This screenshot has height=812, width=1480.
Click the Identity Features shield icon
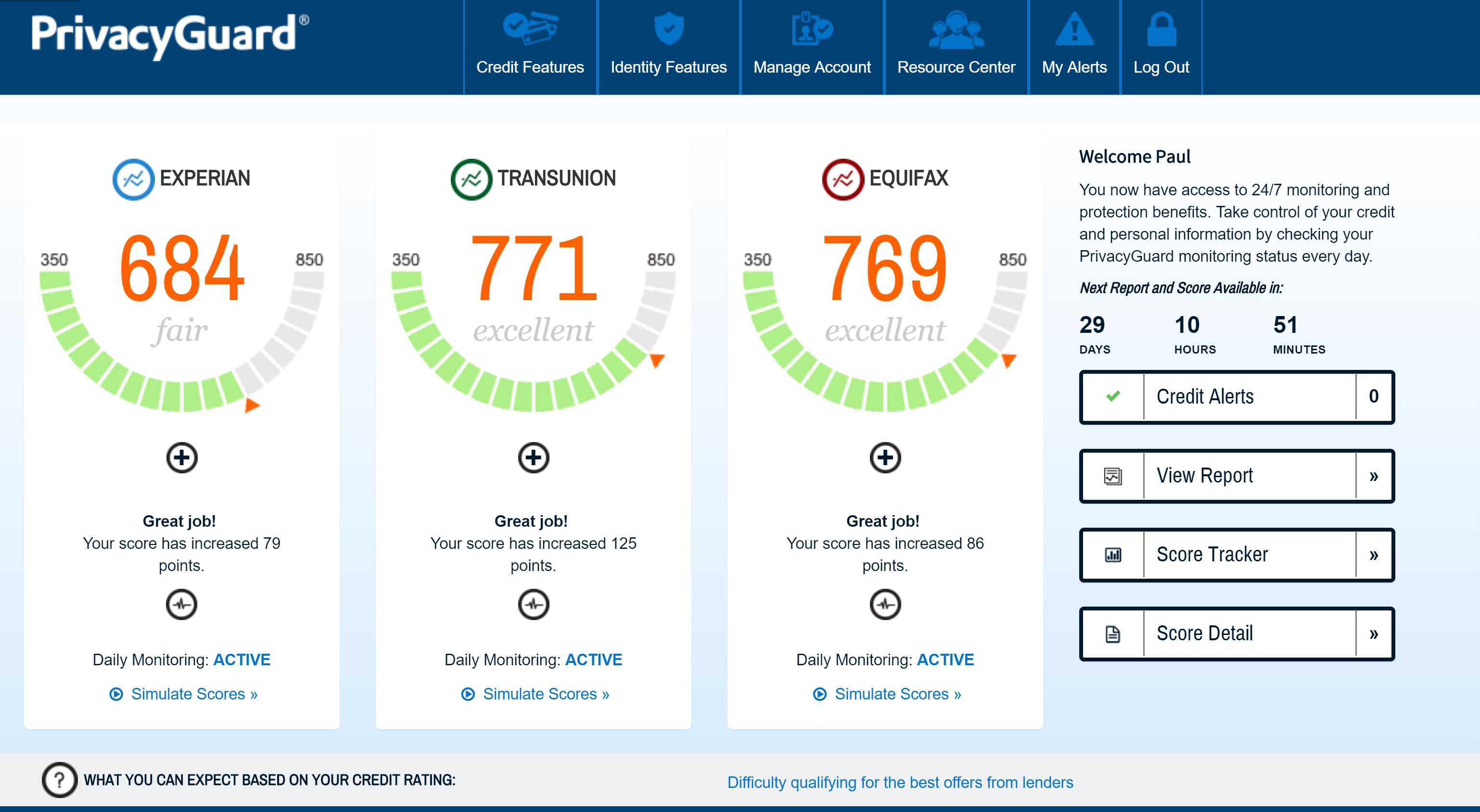click(x=669, y=29)
